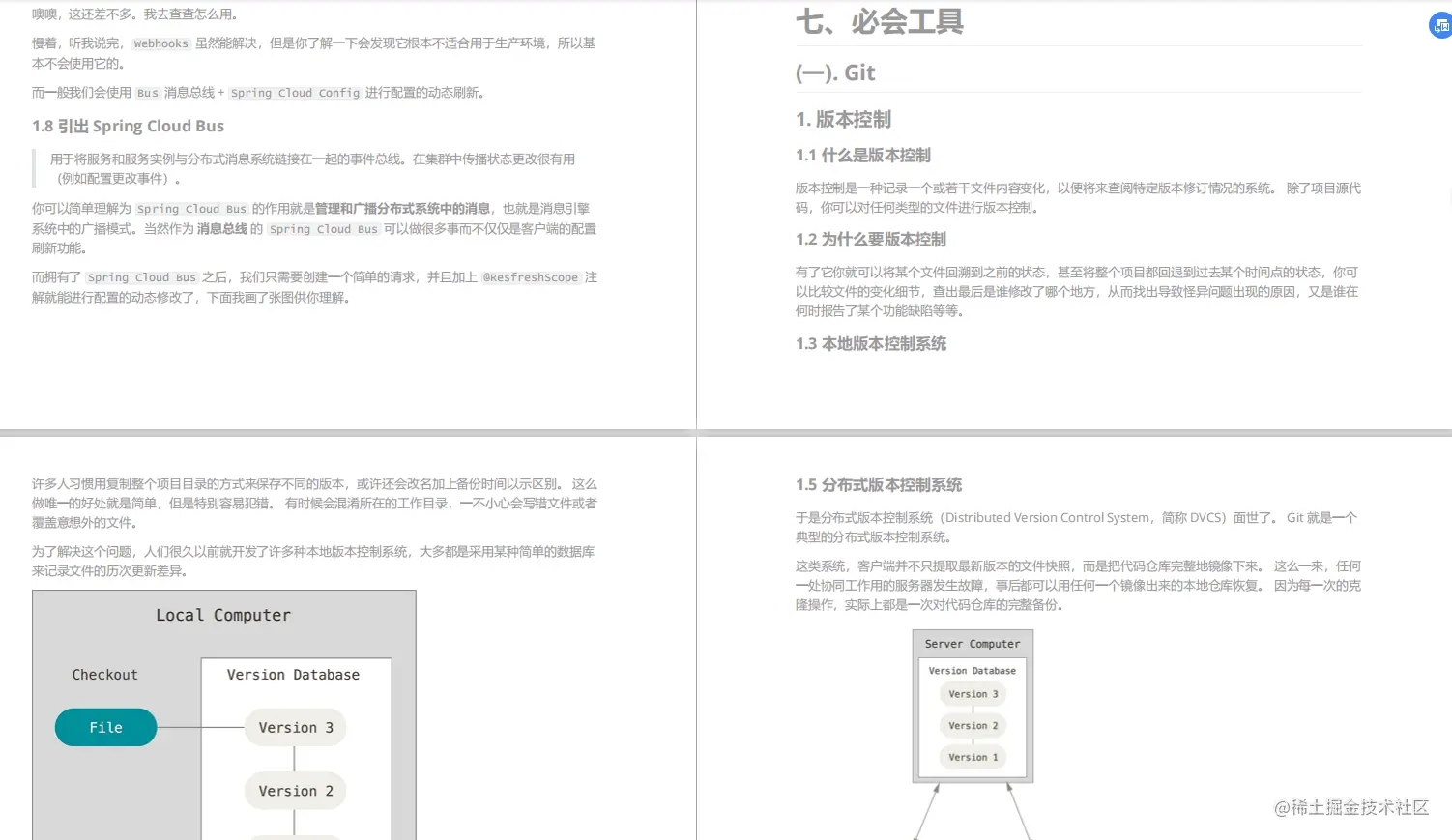Open the section 七、必会工具
The height and width of the screenshot is (840, 1452).
(881, 21)
